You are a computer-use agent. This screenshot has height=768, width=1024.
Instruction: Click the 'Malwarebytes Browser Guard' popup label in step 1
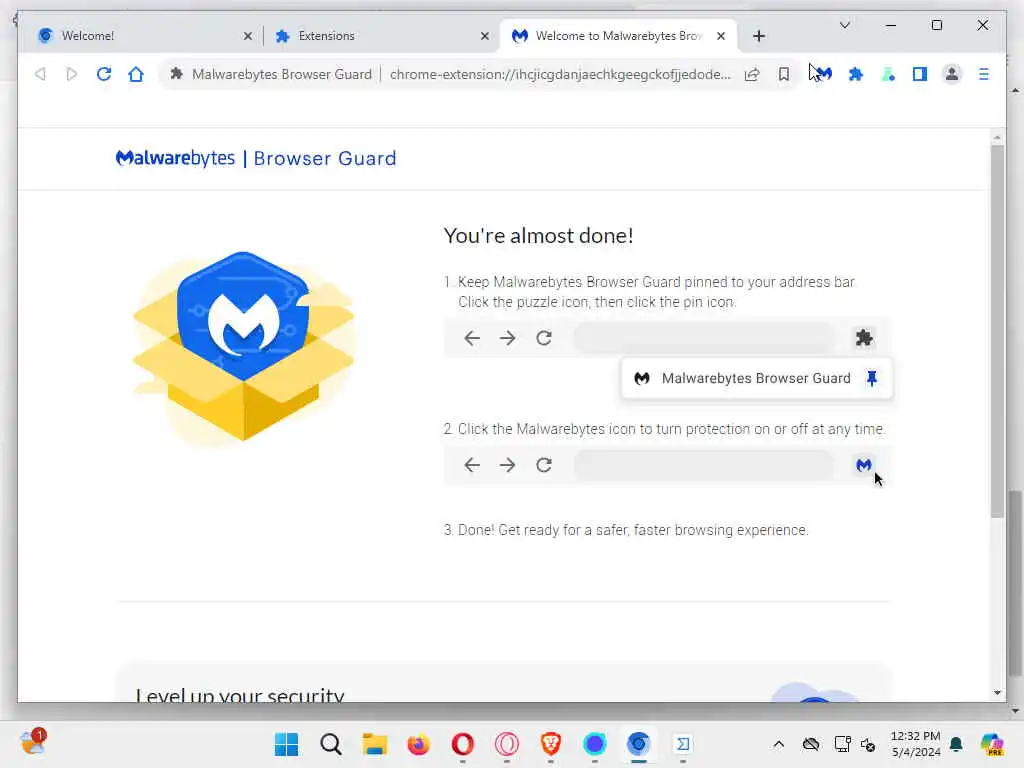[x=756, y=378]
